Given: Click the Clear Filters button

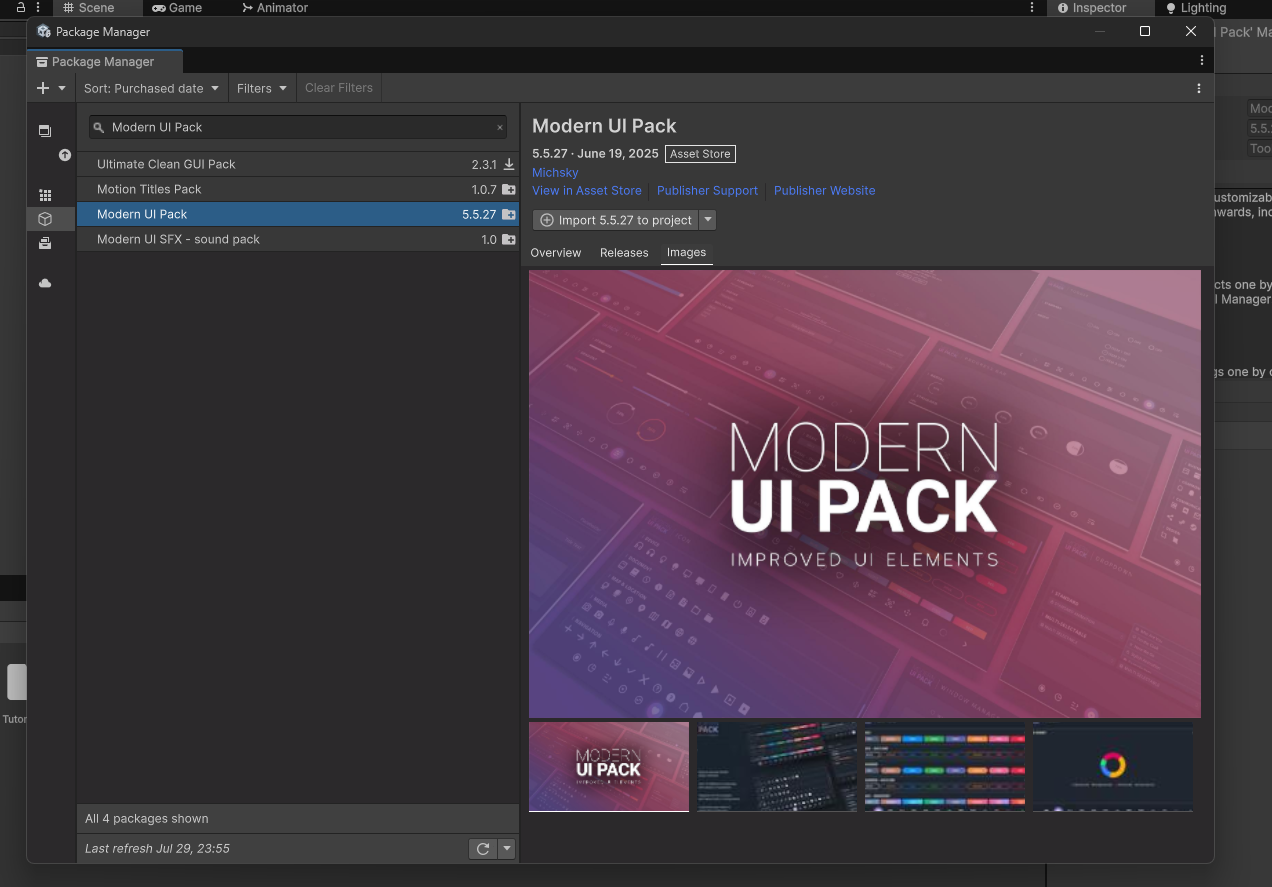Looking at the screenshot, I should pos(339,88).
